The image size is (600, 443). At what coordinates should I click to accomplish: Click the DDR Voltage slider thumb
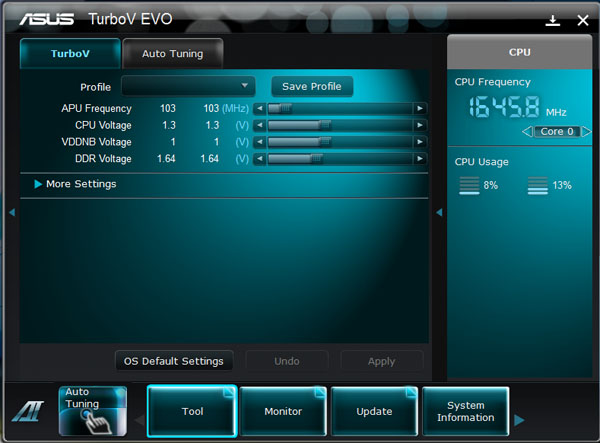[316, 158]
